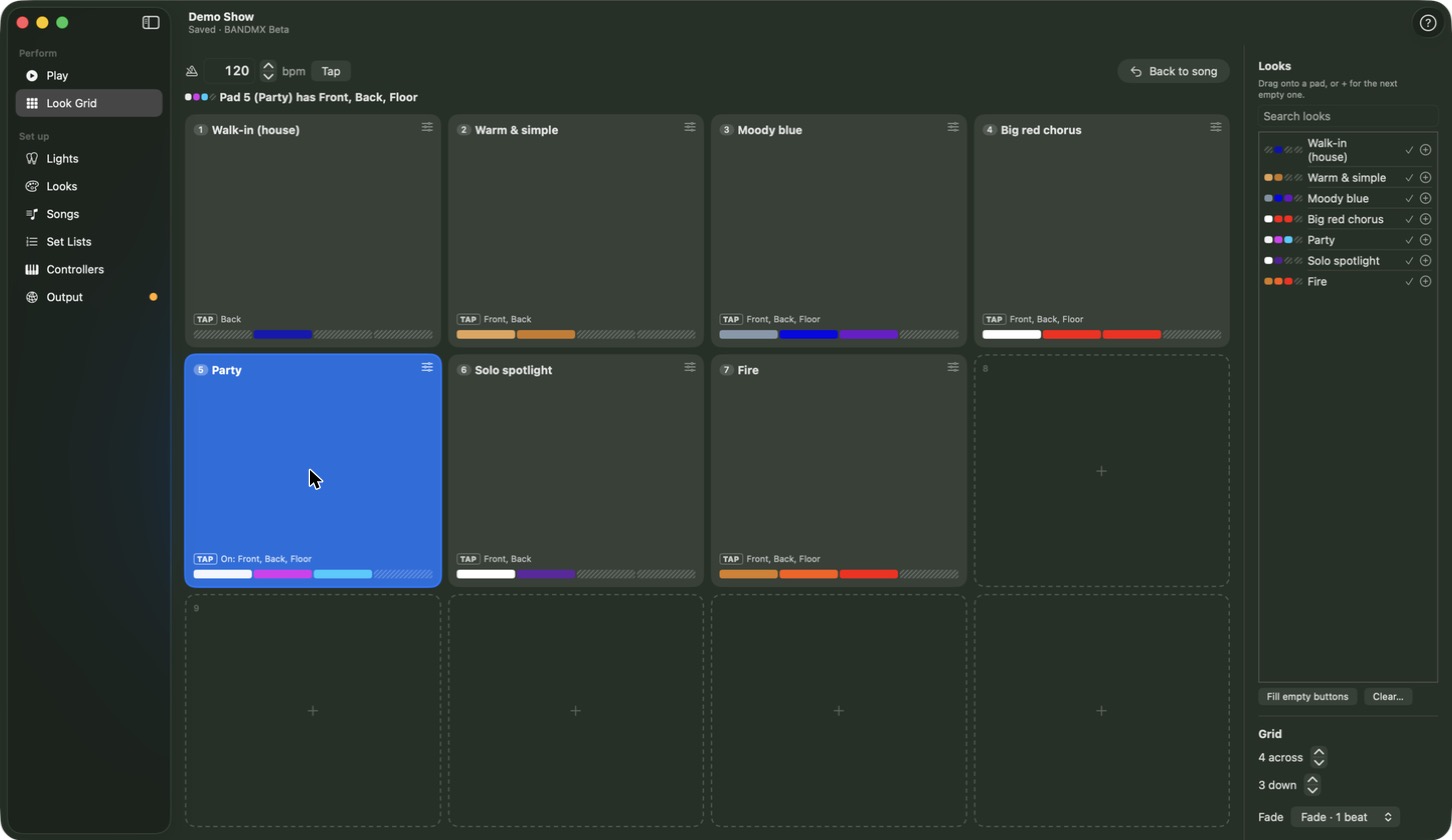
Task: Add Warm & simple look via its plus icon
Action: pos(1425,178)
